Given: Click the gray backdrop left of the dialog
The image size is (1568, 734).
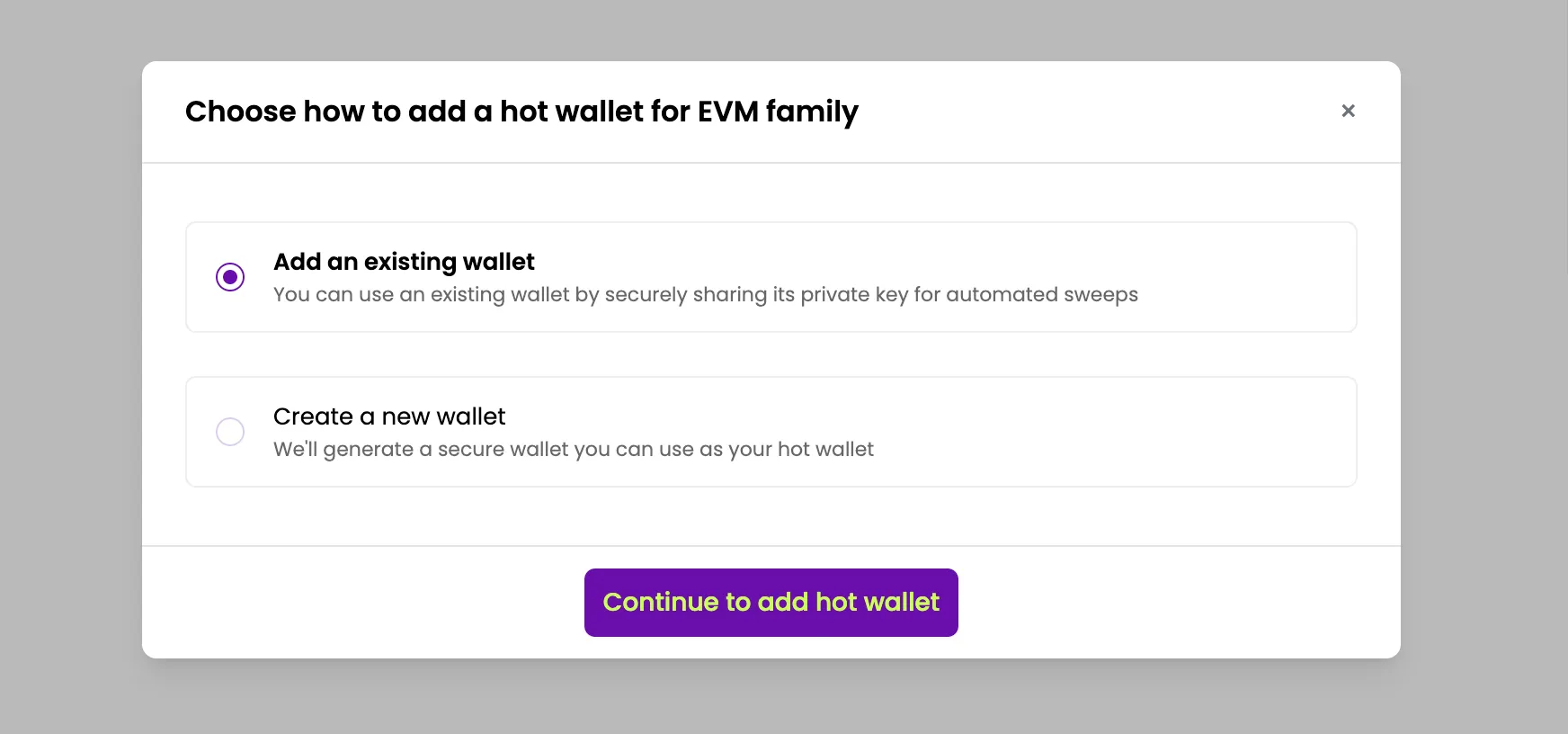Looking at the screenshot, I should click(x=70, y=360).
